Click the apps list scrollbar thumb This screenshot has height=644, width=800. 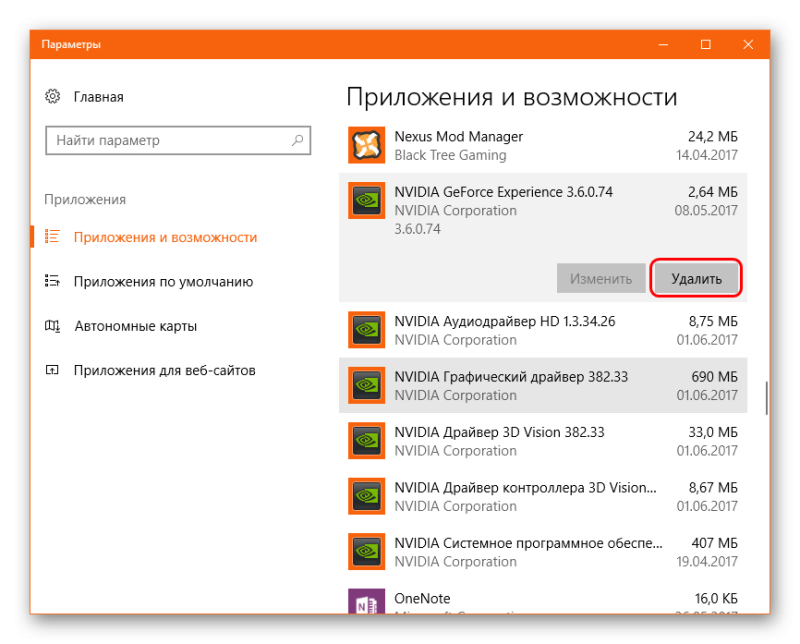pos(766,398)
